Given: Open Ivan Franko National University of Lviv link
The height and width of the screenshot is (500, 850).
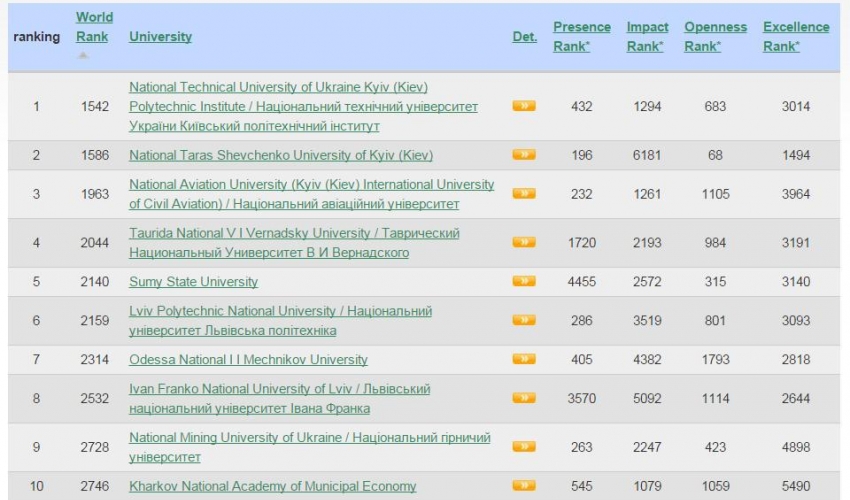Looking at the screenshot, I should [279, 399].
